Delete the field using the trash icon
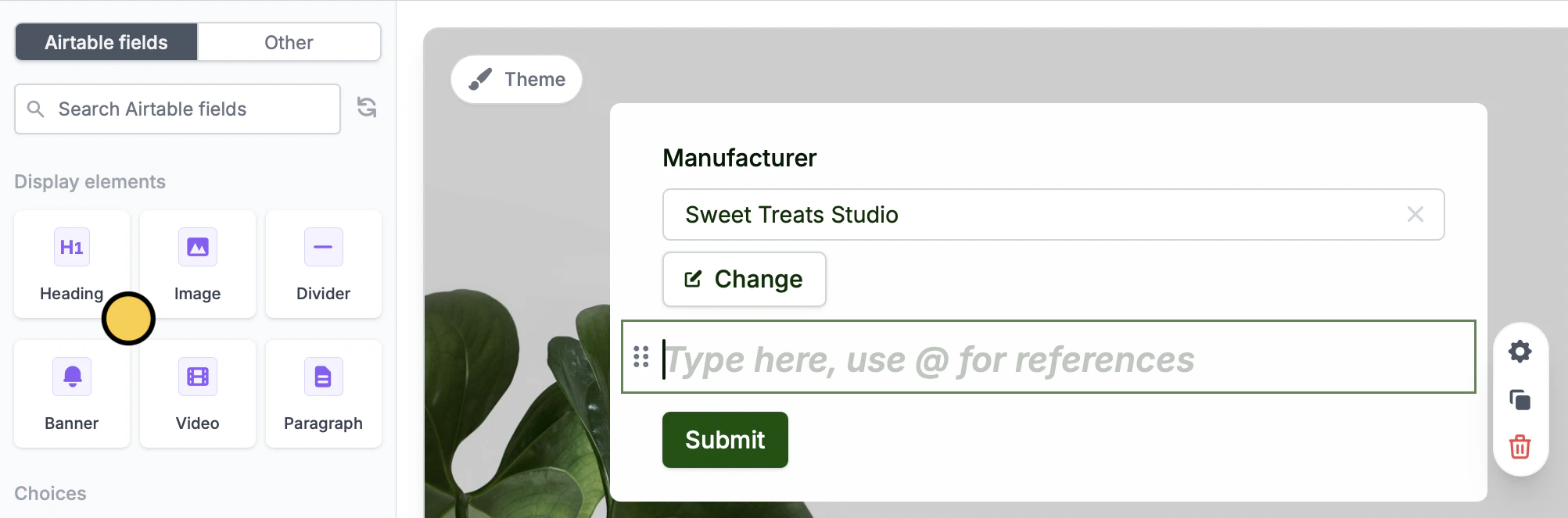 1520,447
